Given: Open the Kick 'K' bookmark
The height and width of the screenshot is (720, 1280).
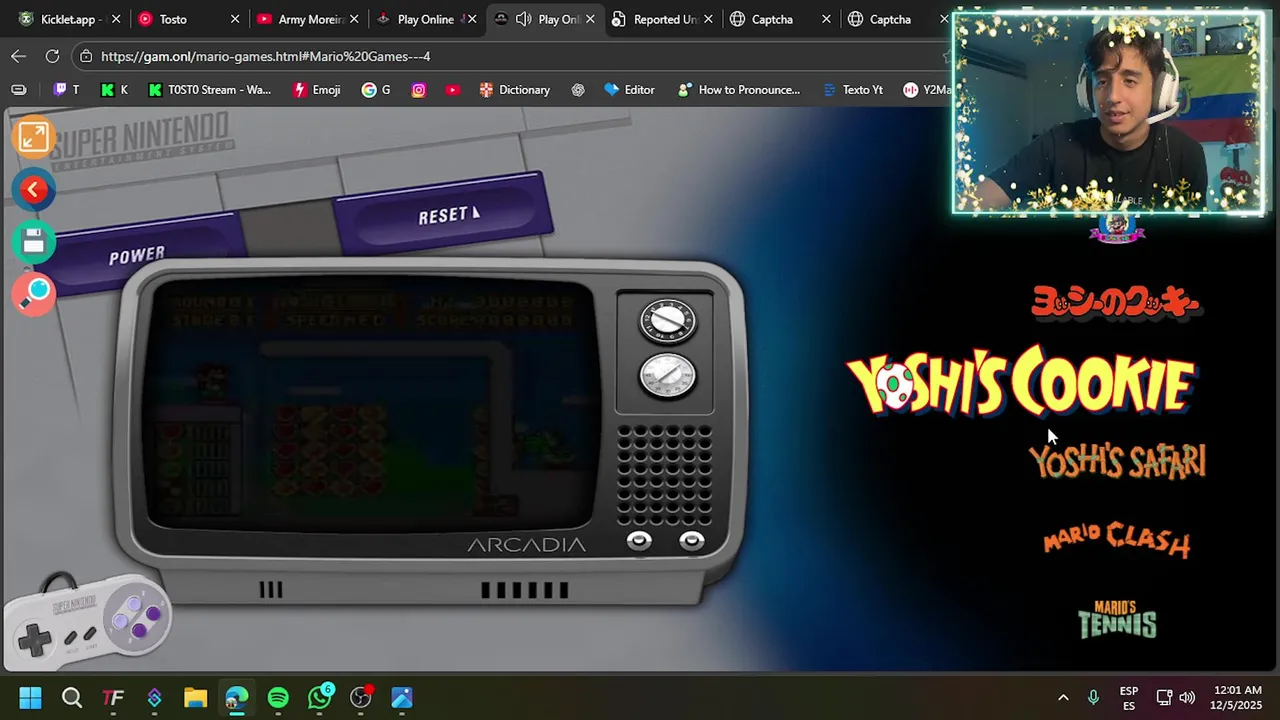Looking at the screenshot, I should click(x=114, y=90).
